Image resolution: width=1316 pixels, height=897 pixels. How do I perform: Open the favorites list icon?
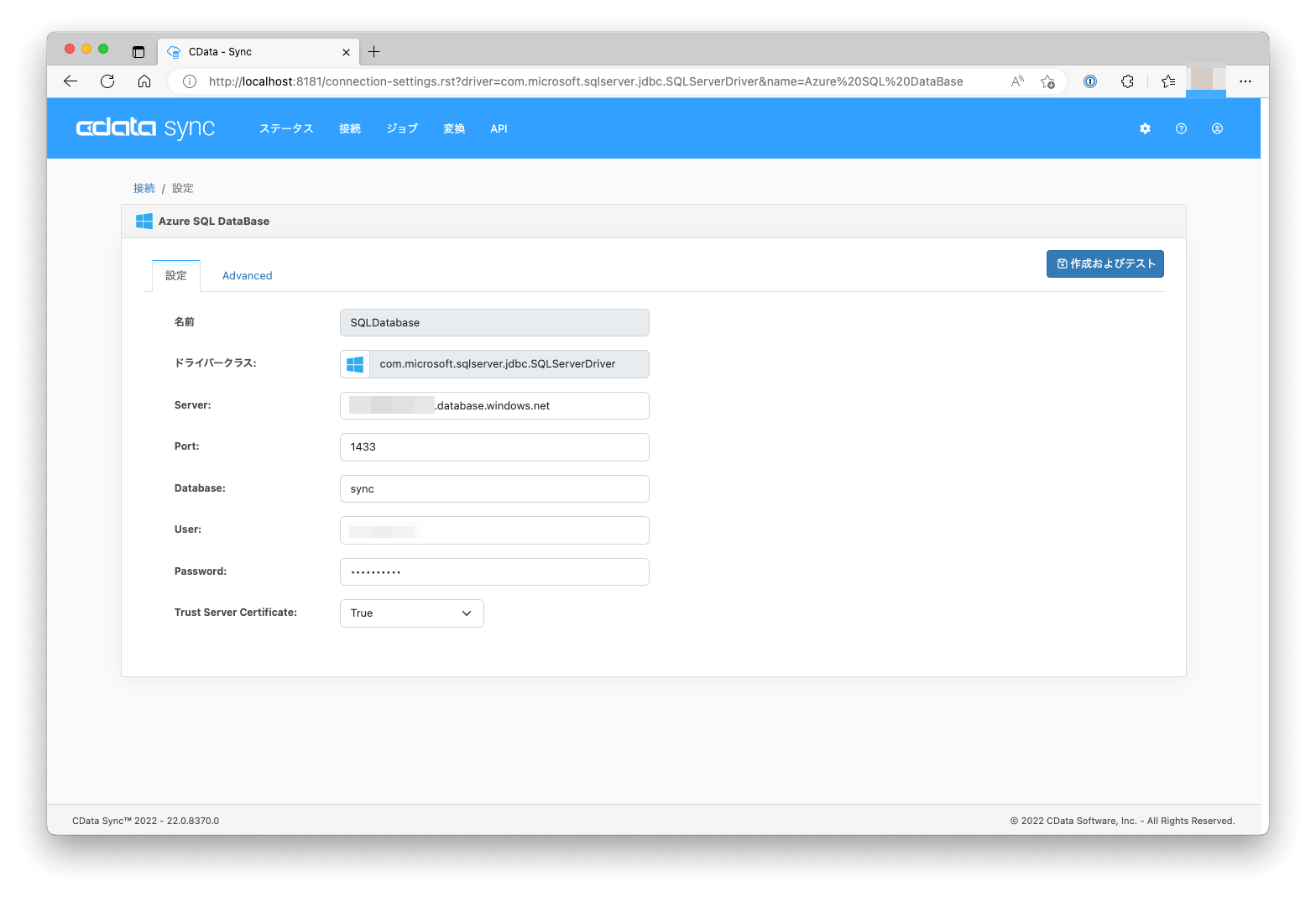pos(1167,81)
